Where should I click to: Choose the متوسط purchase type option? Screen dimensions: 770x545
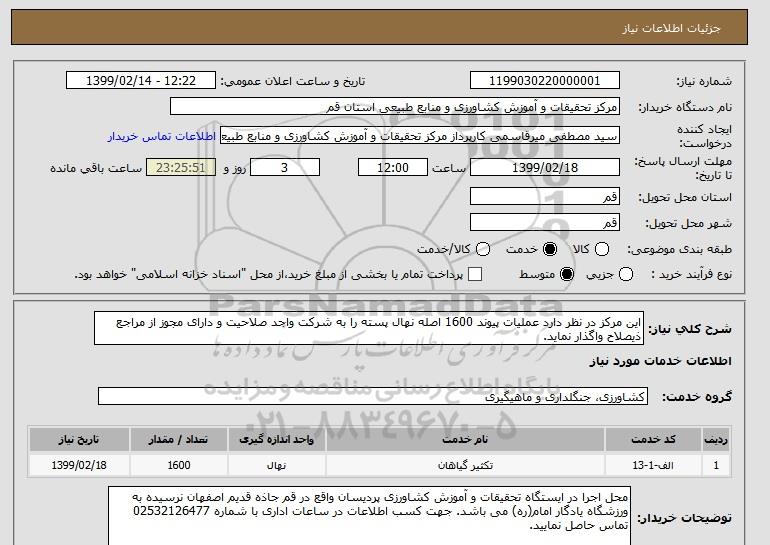point(567,274)
